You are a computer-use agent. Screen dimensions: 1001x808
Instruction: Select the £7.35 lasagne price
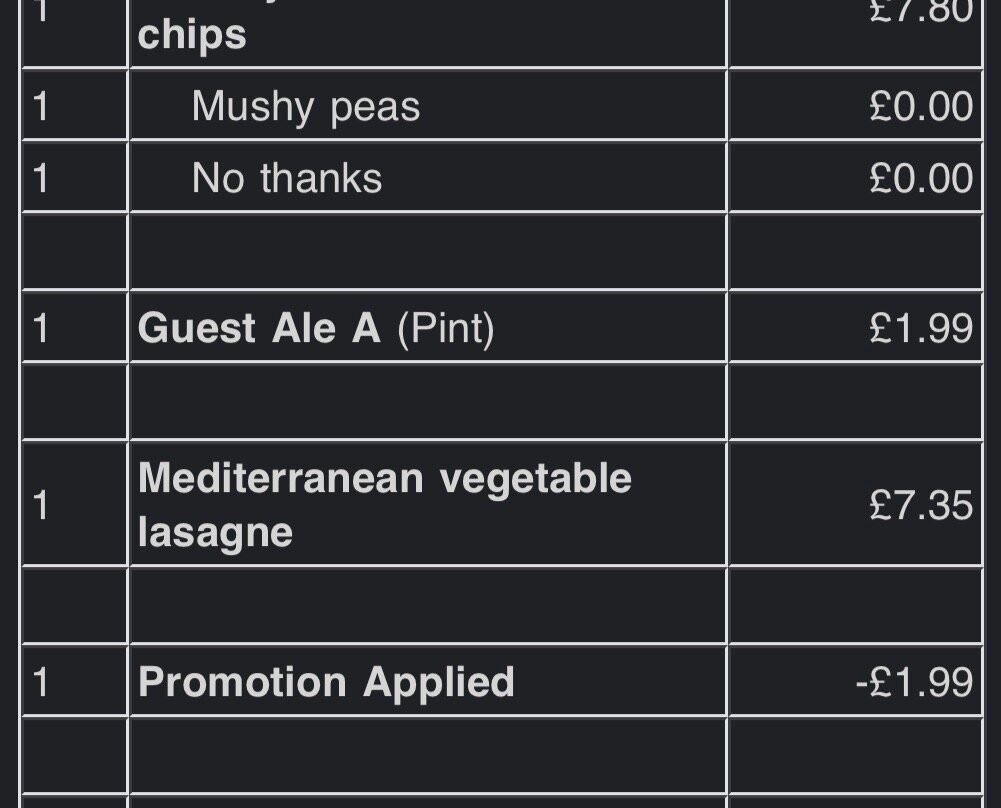[920, 504]
